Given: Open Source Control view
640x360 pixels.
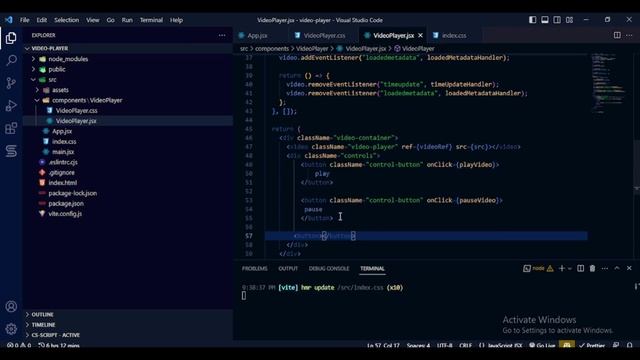Looking at the screenshot, I should pyautogui.click(x=11, y=83).
